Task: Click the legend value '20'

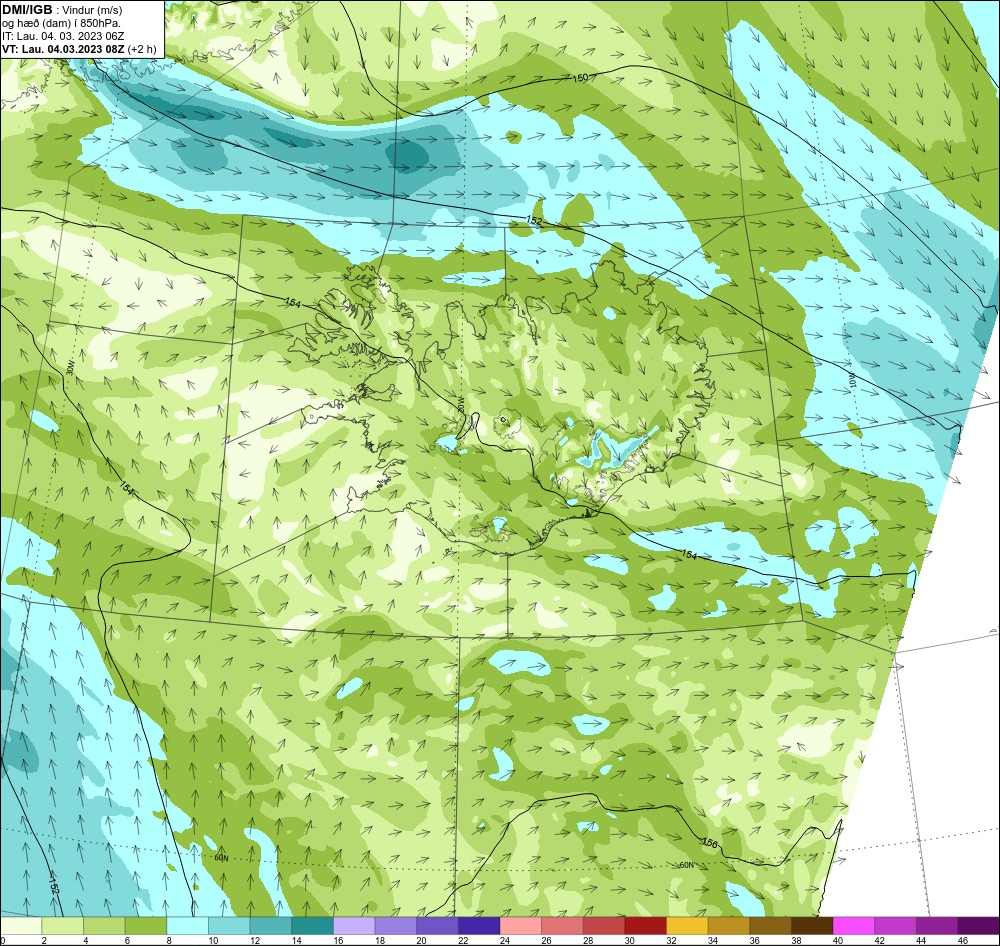Action: pyautogui.click(x=422, y=940)
